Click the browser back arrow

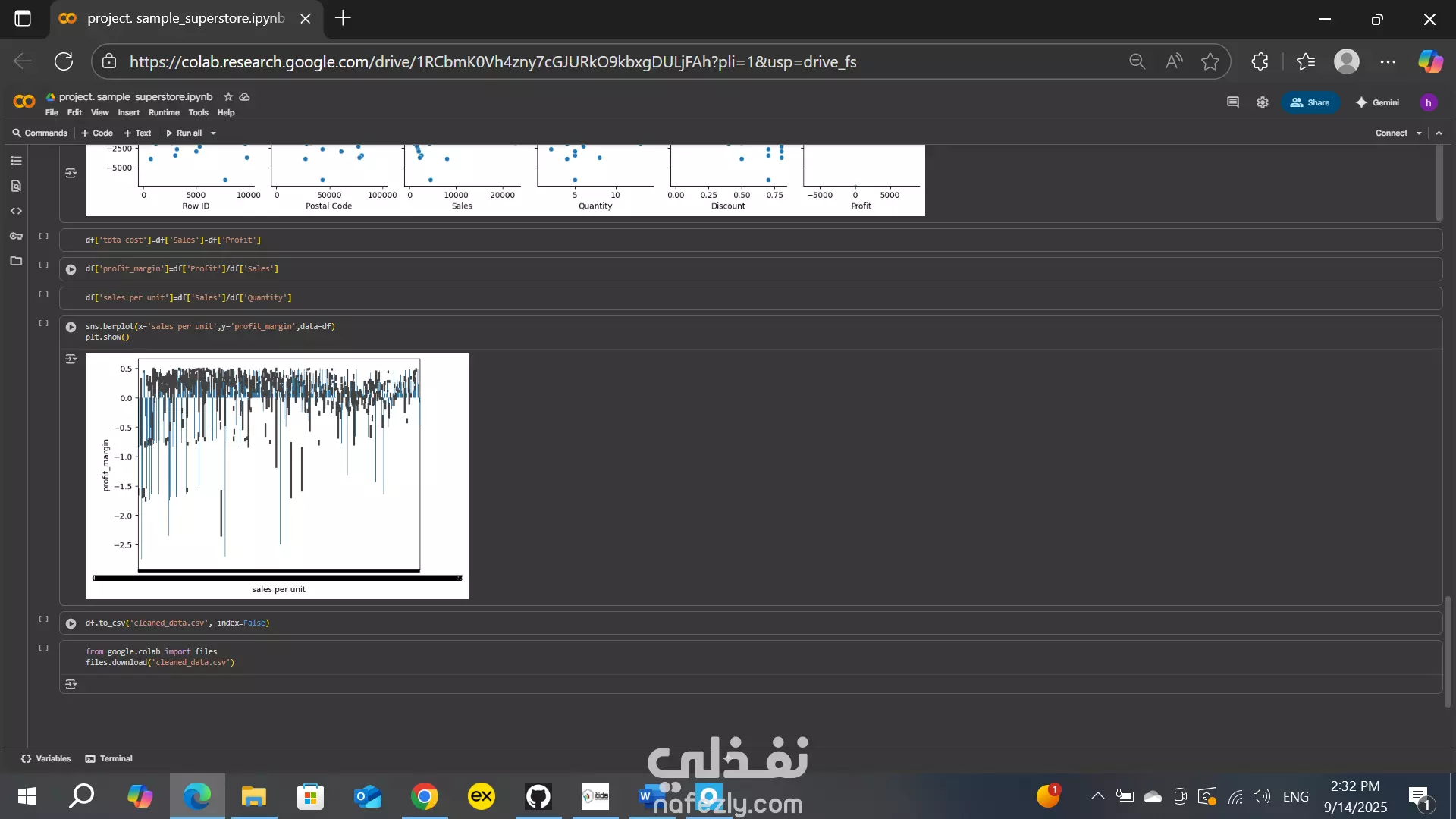coord(23,61)
